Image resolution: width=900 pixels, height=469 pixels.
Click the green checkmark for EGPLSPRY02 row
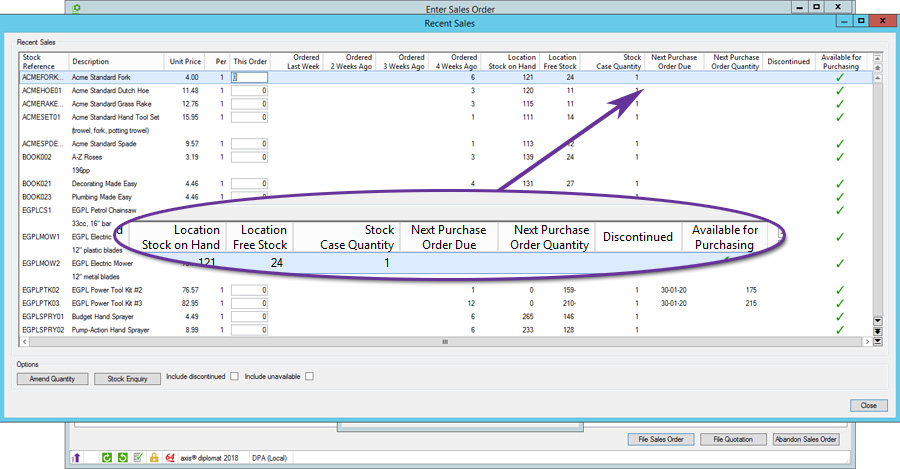(x=840, y=330)
